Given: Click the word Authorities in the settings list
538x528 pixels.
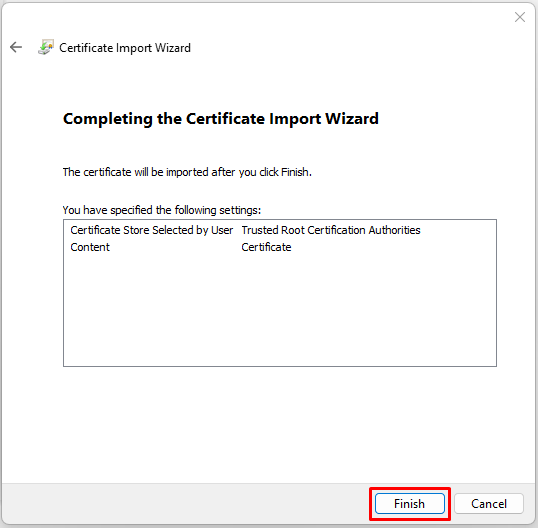Looking at the screenshot, I should click(x=394, y=230).
